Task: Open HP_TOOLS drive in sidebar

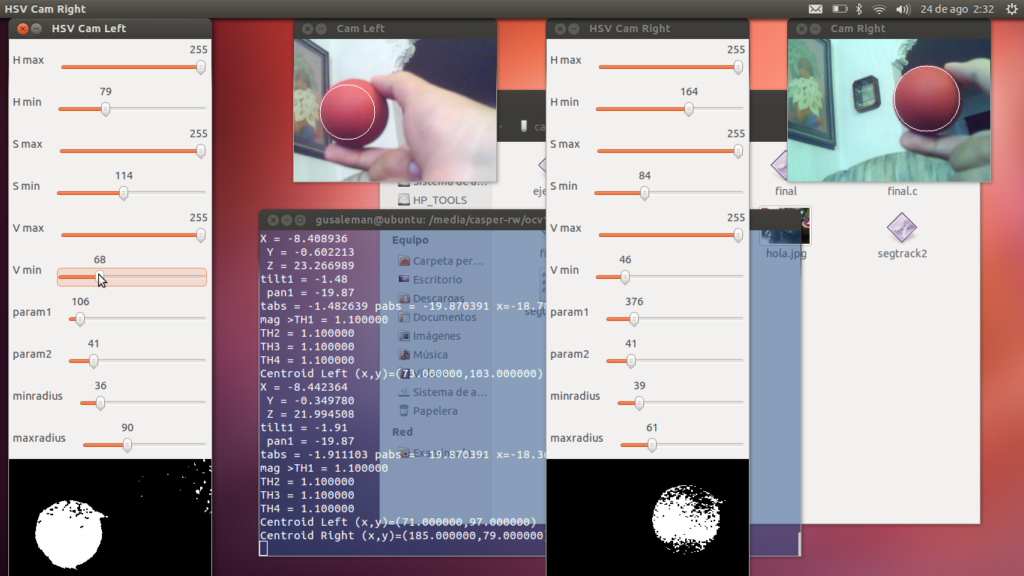Action: [x=432, y=200]
